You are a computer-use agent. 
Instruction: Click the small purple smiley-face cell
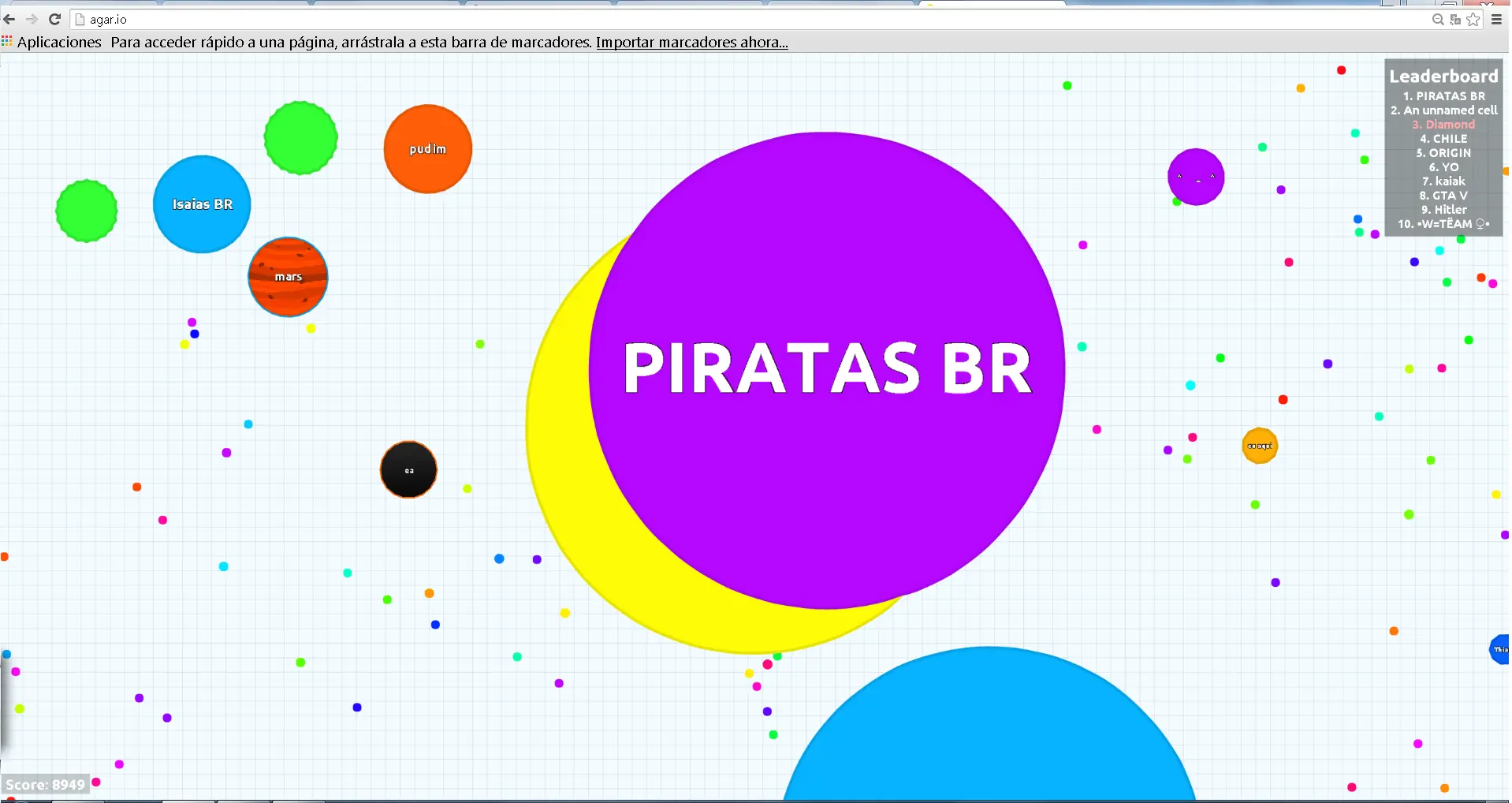1196,177
